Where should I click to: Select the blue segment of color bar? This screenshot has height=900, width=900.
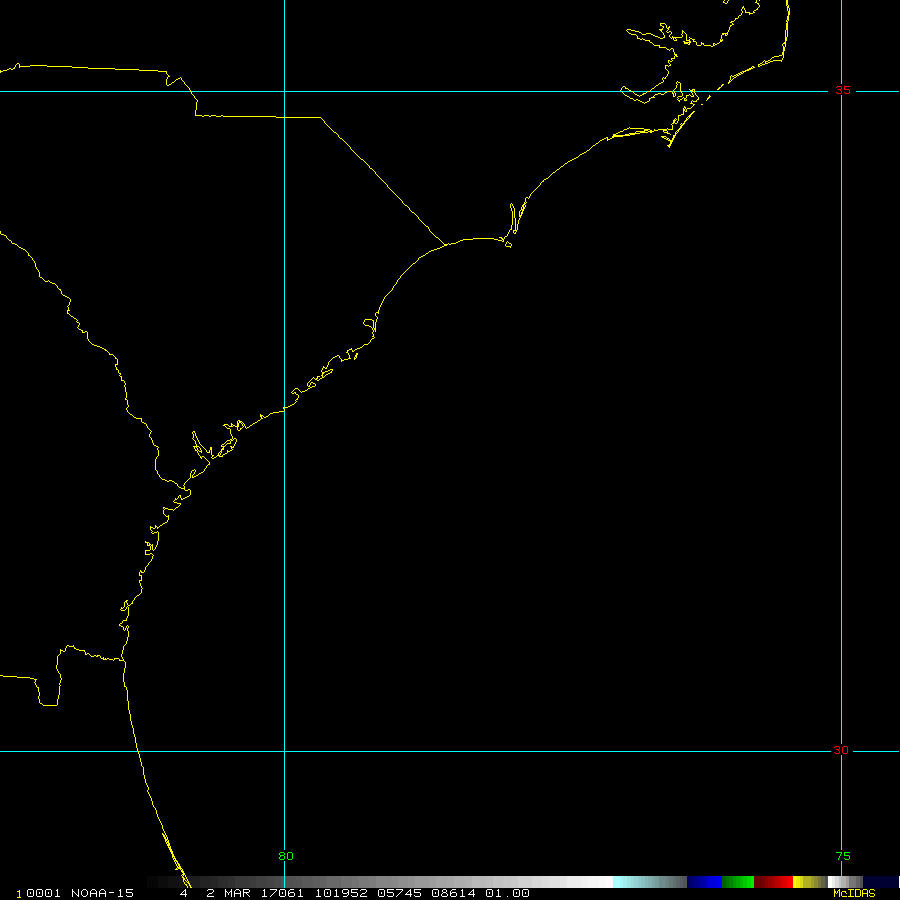click(x=704, y=882)
